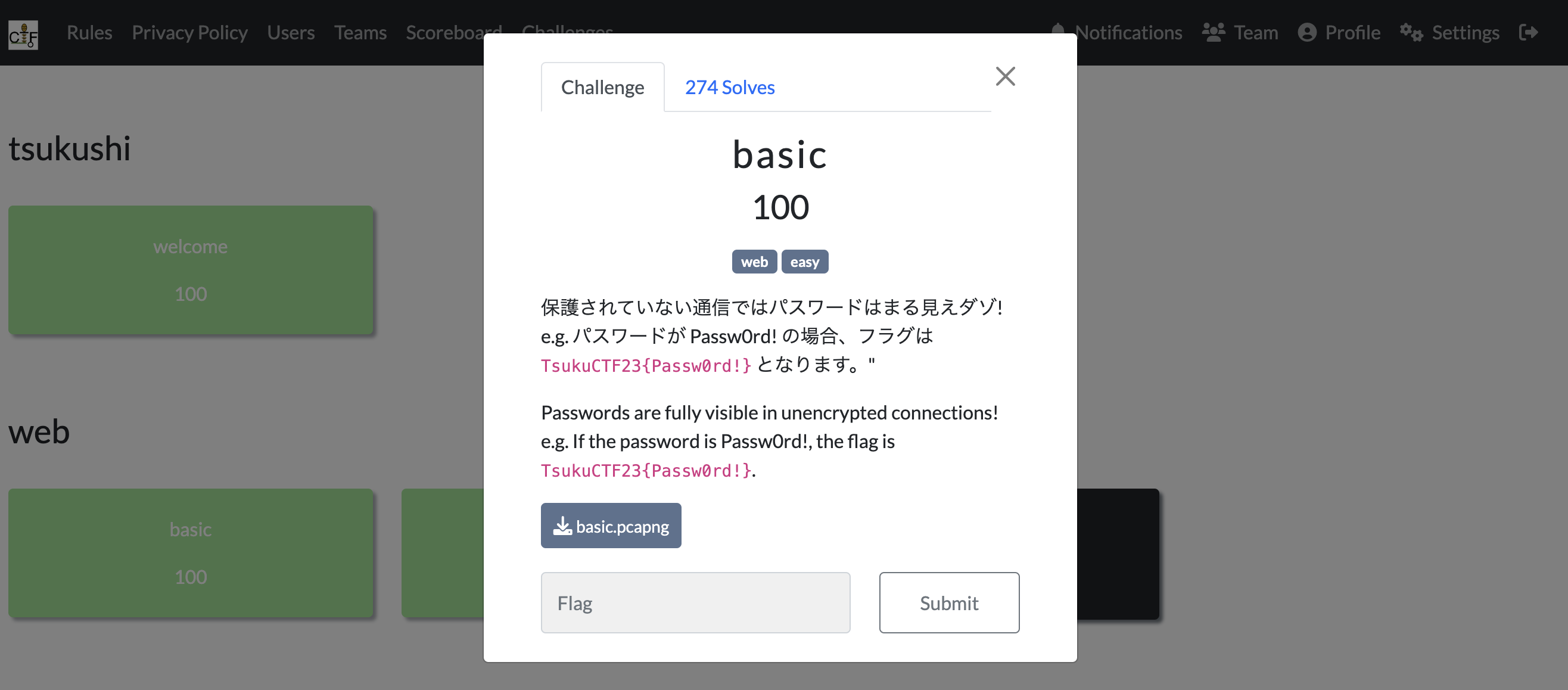This screenshot has height=690, width=1568.
Task: Open the welcome challenge card
Action: pos(191,270)
